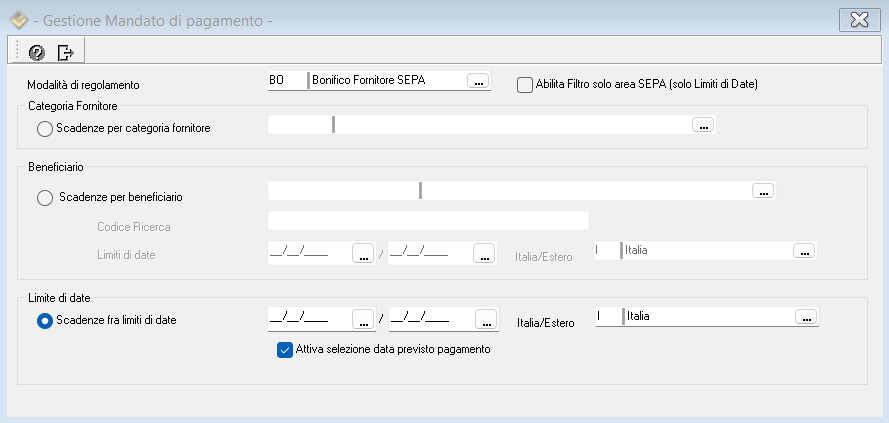Open lookup for Beneficiario field
Viewport: 889px width, 423px height.
coord(763,190)
